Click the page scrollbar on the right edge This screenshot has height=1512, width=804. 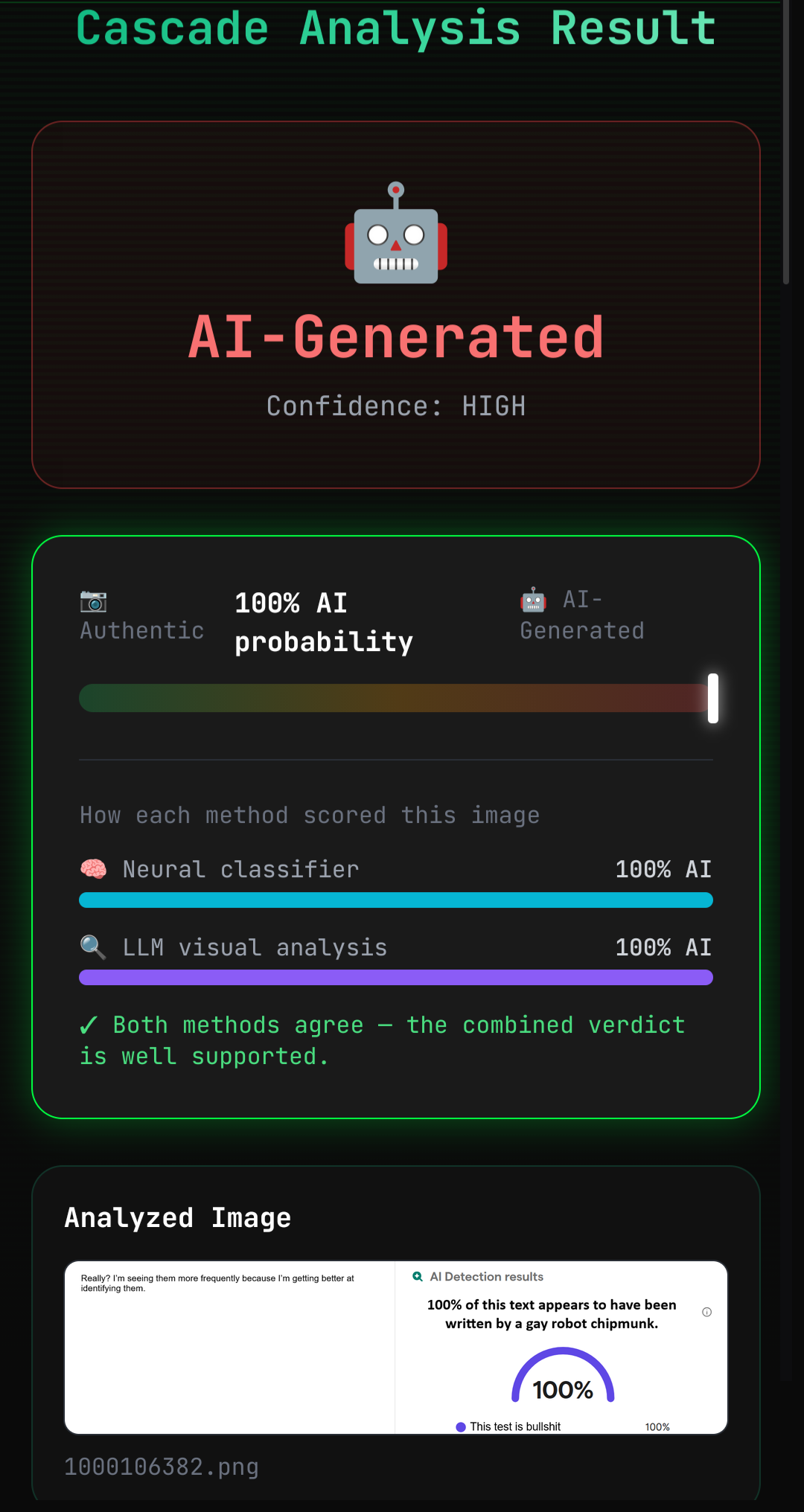pyautogui.click(x=785, y=141)
